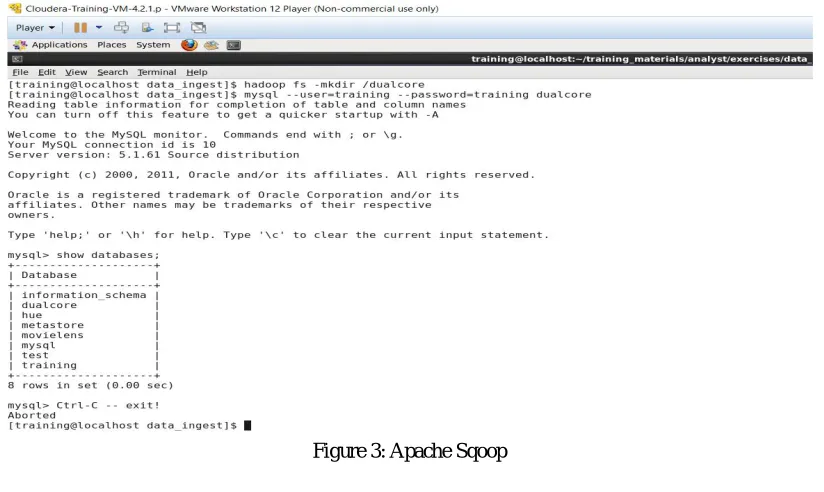The height and width of the screenshot is (492, 824).
Task: Expand the power options arrow beside pause
Action: click(x=99, y=27)
